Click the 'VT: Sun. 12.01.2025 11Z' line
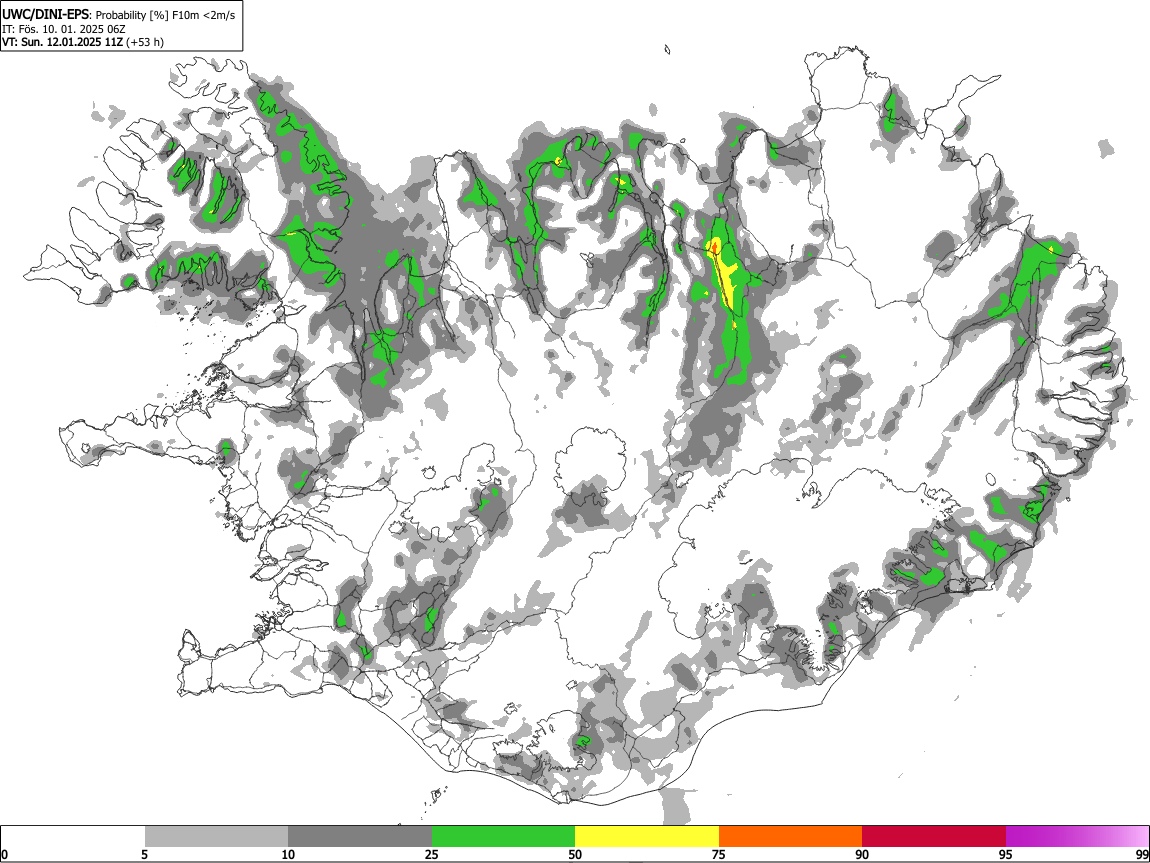Viewport: 1150px width, 863px height. 62,42
